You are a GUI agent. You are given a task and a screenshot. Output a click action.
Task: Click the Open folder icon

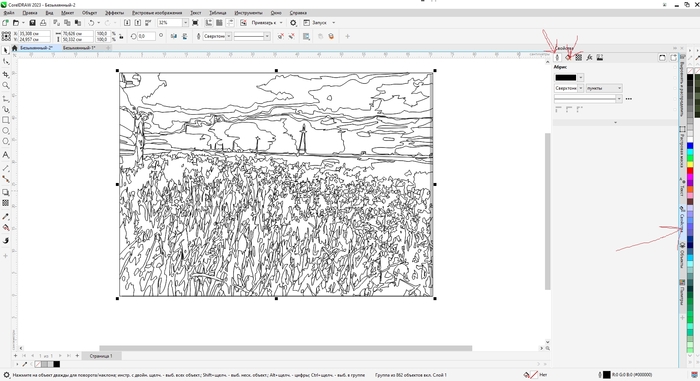[16, 22]
